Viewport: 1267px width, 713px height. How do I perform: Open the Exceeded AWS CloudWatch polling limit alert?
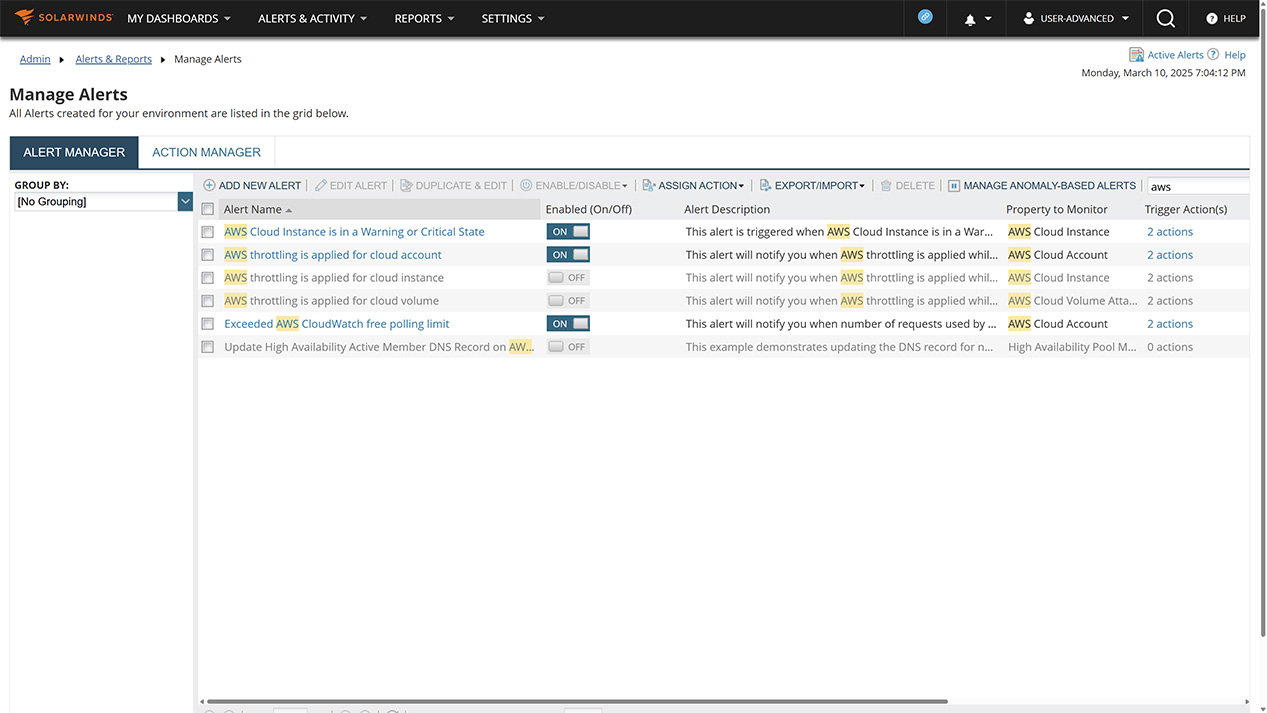click(336, 323)
